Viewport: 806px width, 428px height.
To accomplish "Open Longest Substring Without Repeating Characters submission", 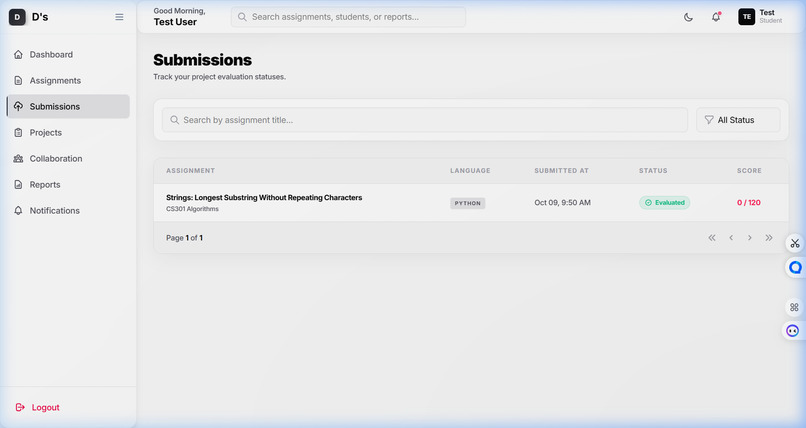I will tap(264, 197).
